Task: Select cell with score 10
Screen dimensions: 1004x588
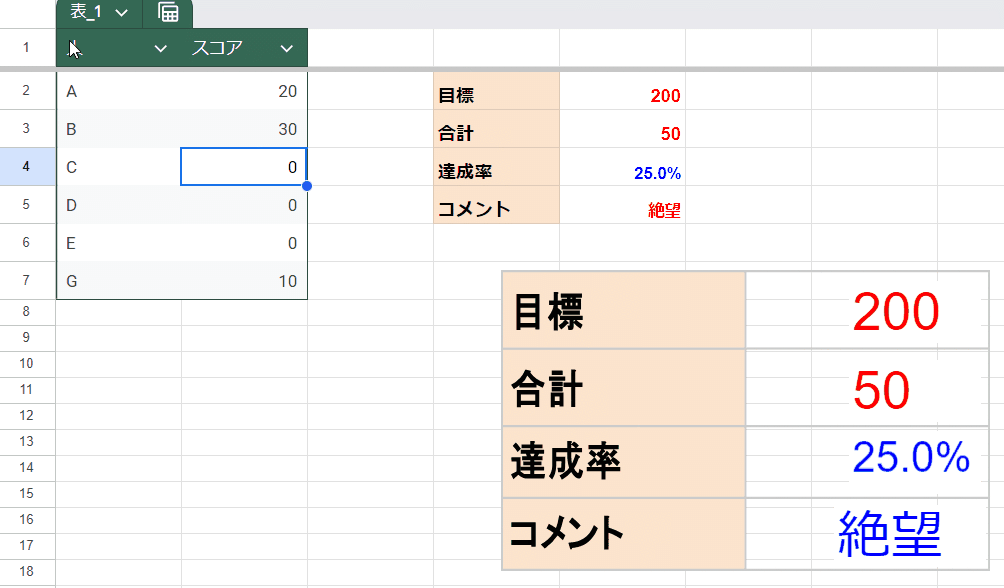Action: [x=245, y=281]
